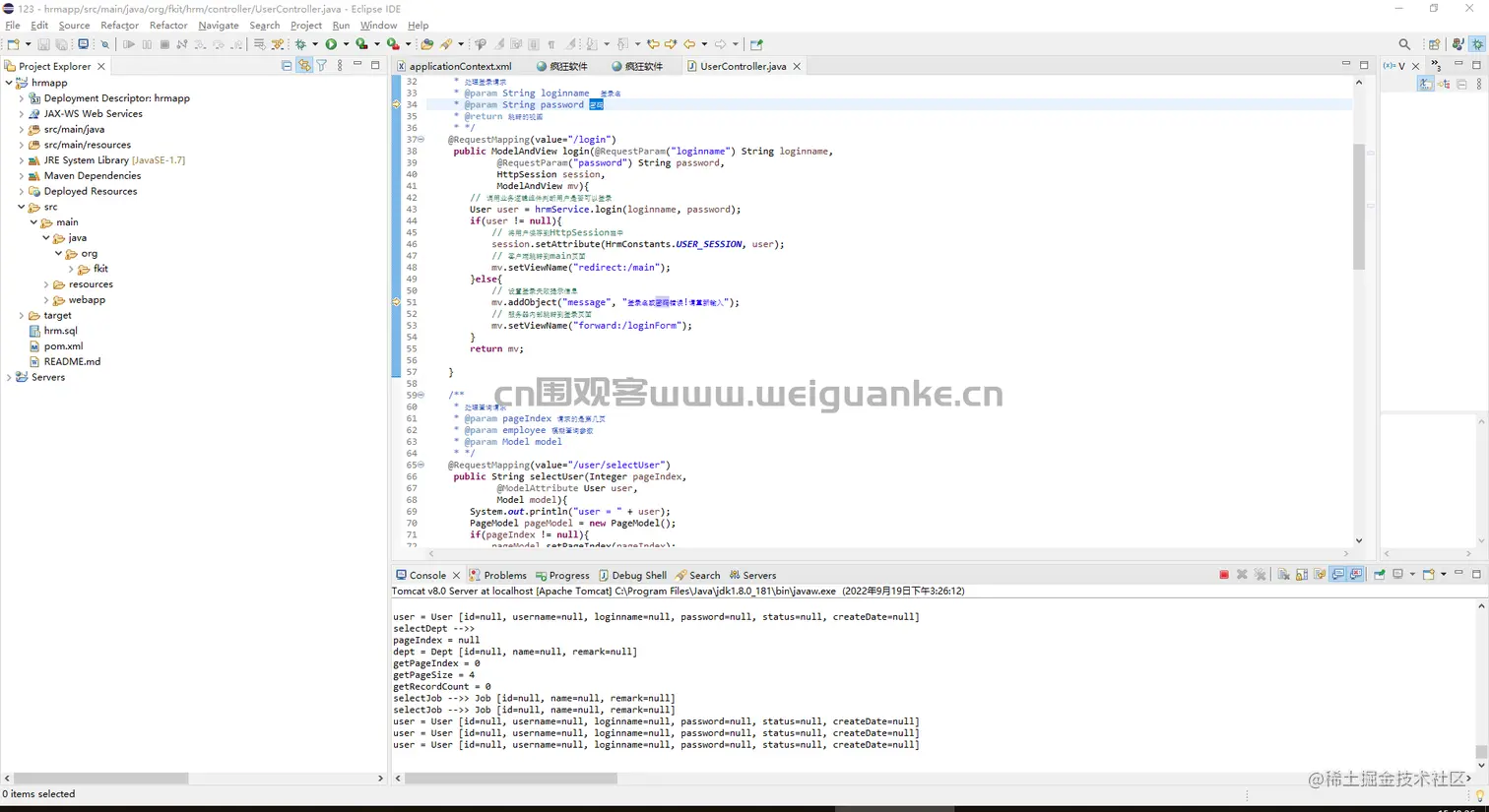The width and height of the screenshot is (1489, 812).
Task: Click the New file toolbar icon
Action: [13, 44]
